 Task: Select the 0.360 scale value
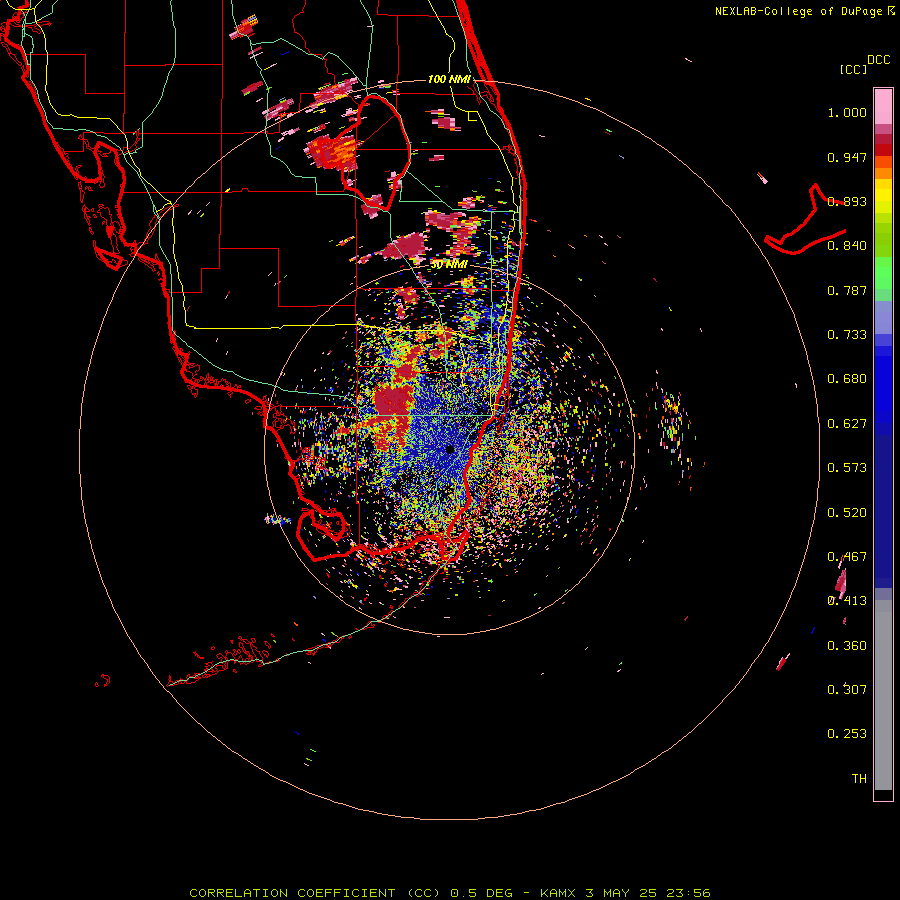point(847,646)
